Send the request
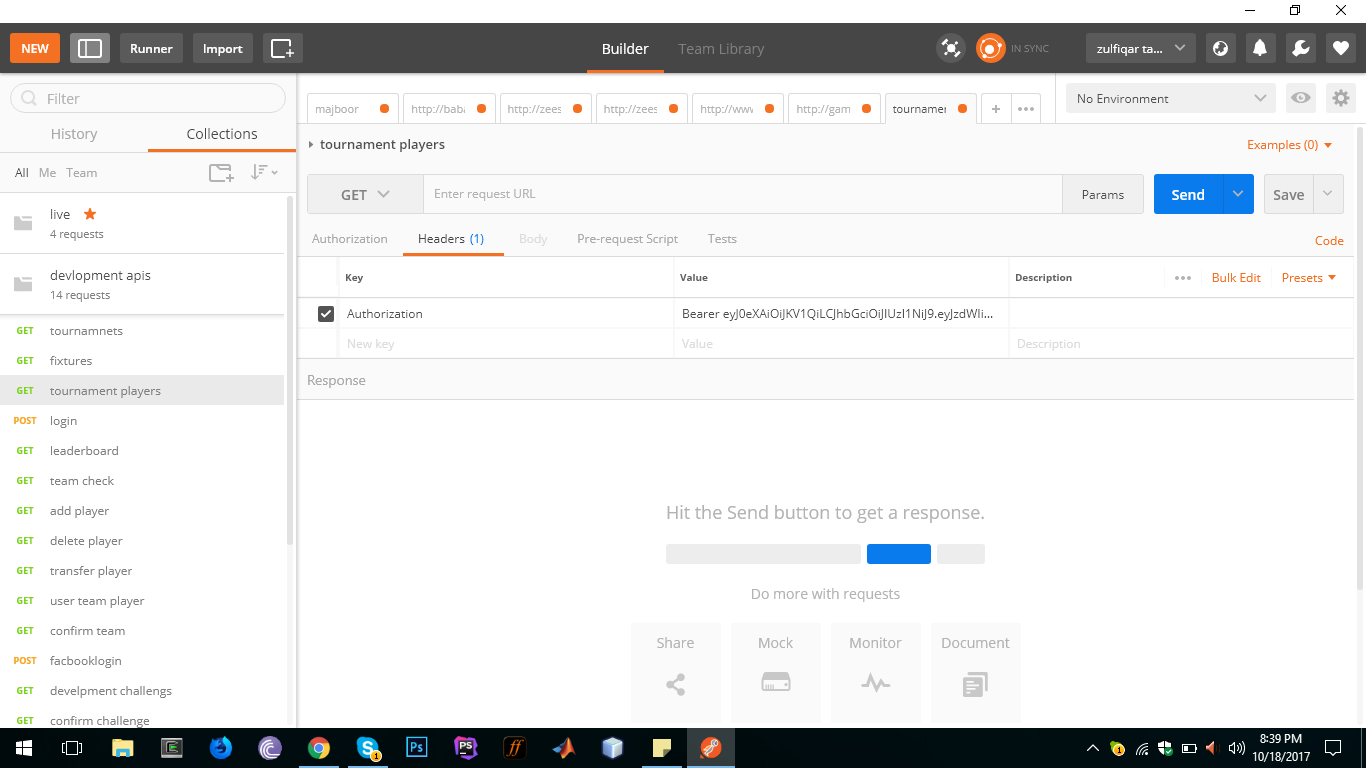Screen dimensions: 1366x768 [1188, 194]
